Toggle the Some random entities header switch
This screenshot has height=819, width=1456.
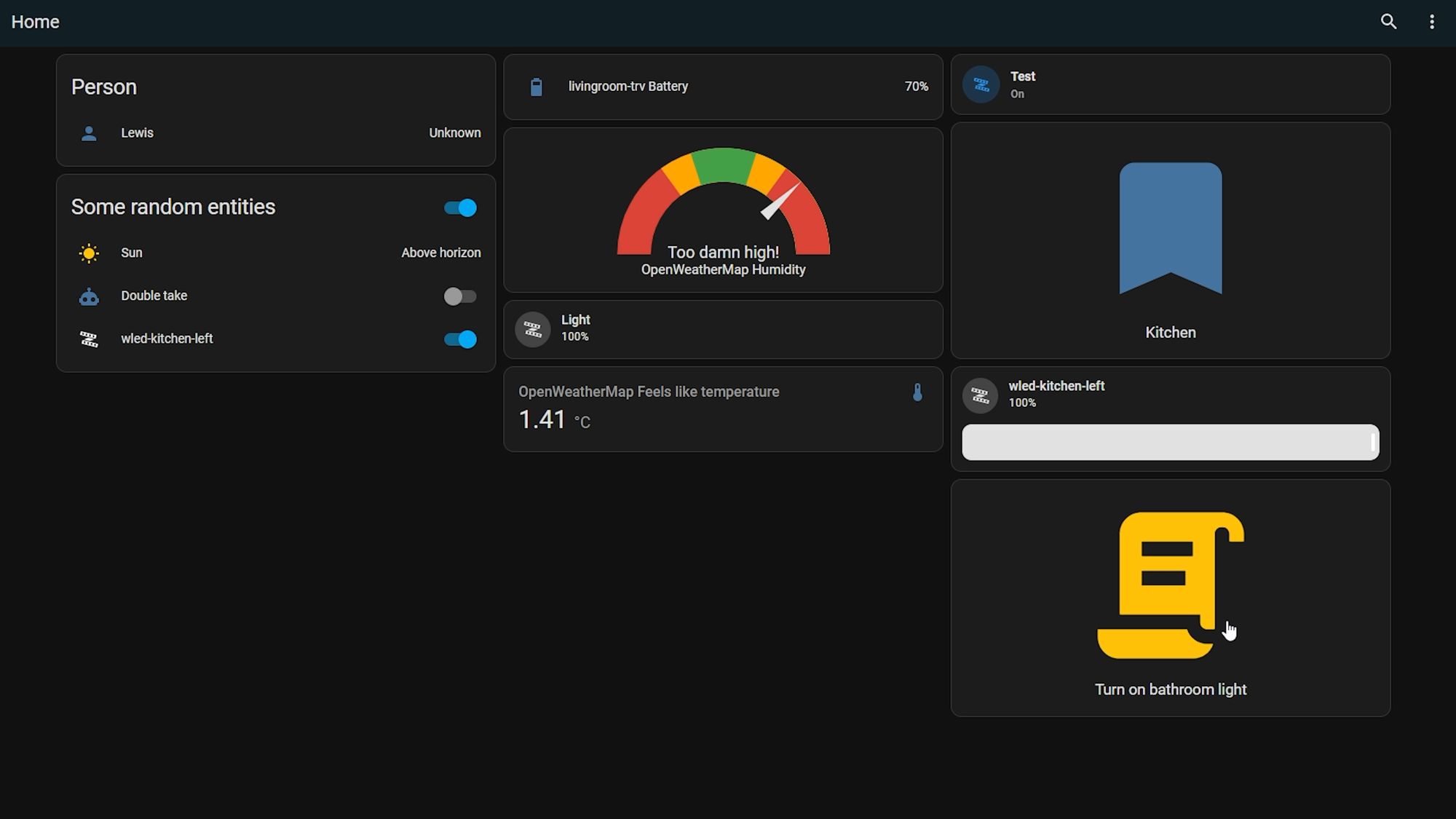(x=460, y=208)
